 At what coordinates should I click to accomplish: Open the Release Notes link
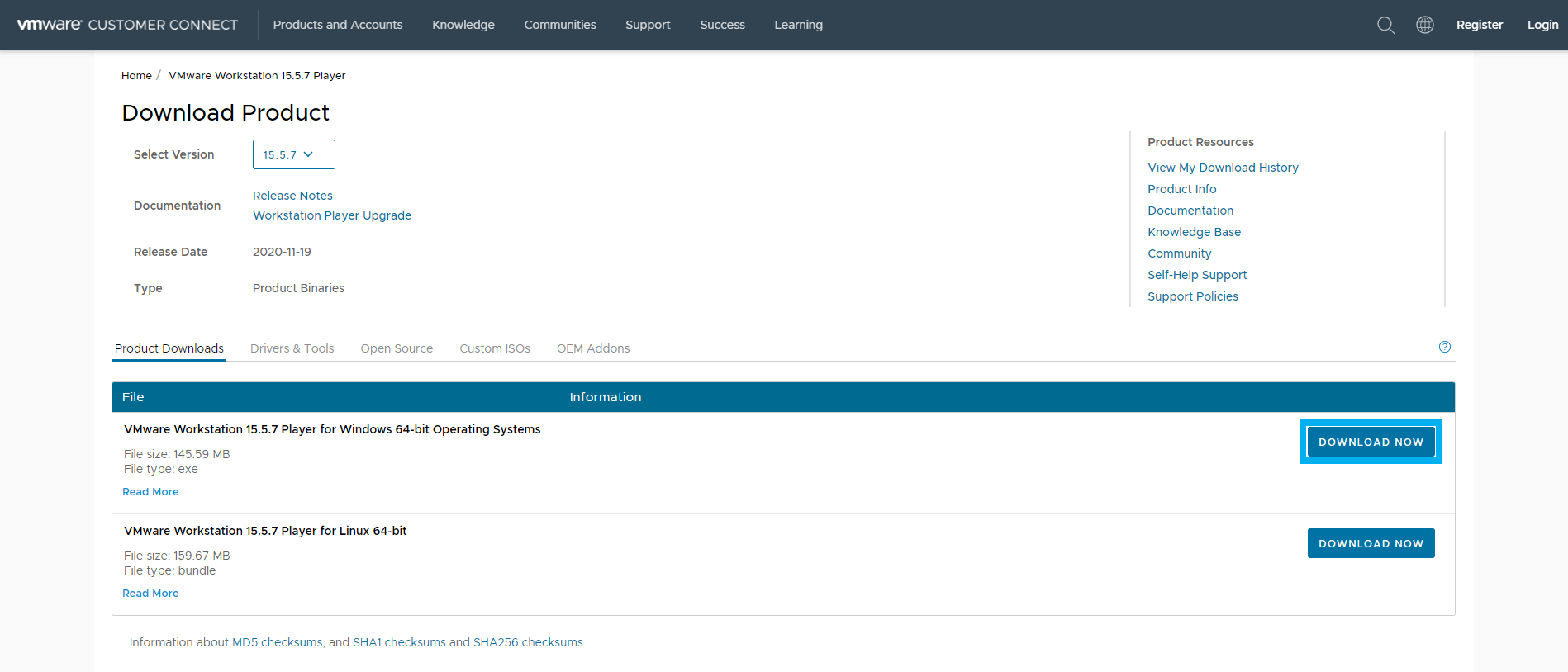292,196
